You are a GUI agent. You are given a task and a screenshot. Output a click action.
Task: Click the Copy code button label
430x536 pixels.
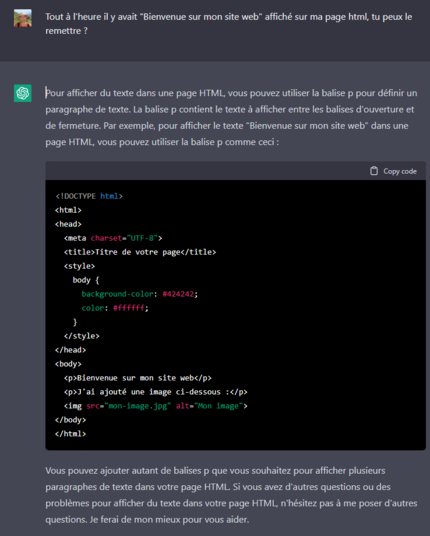click(x=400, y=171)
